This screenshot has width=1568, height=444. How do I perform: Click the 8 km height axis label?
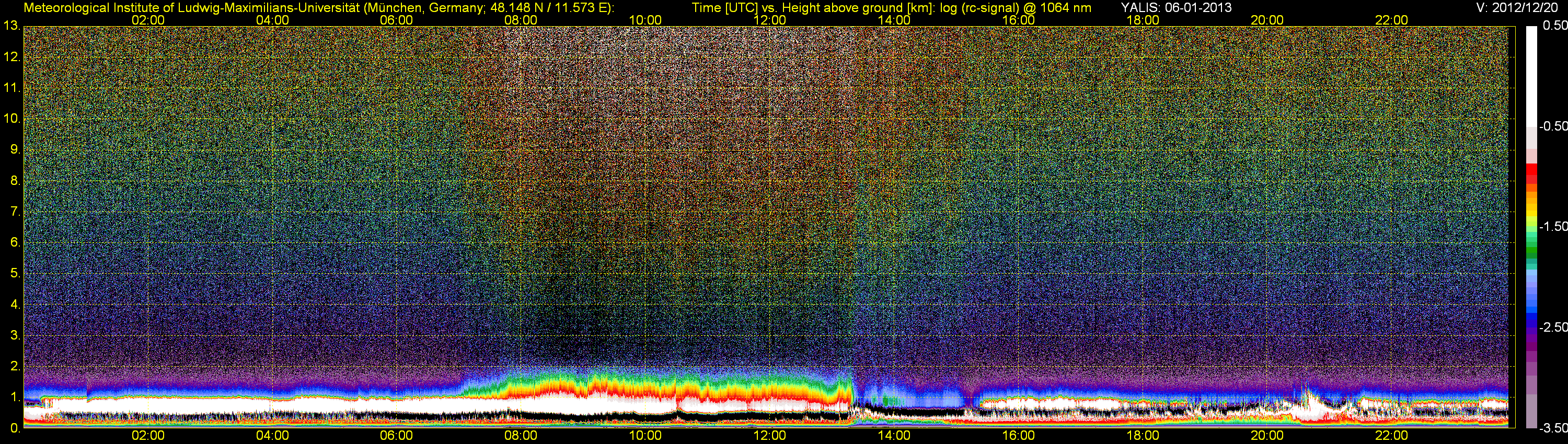click(x=15, y=181)
